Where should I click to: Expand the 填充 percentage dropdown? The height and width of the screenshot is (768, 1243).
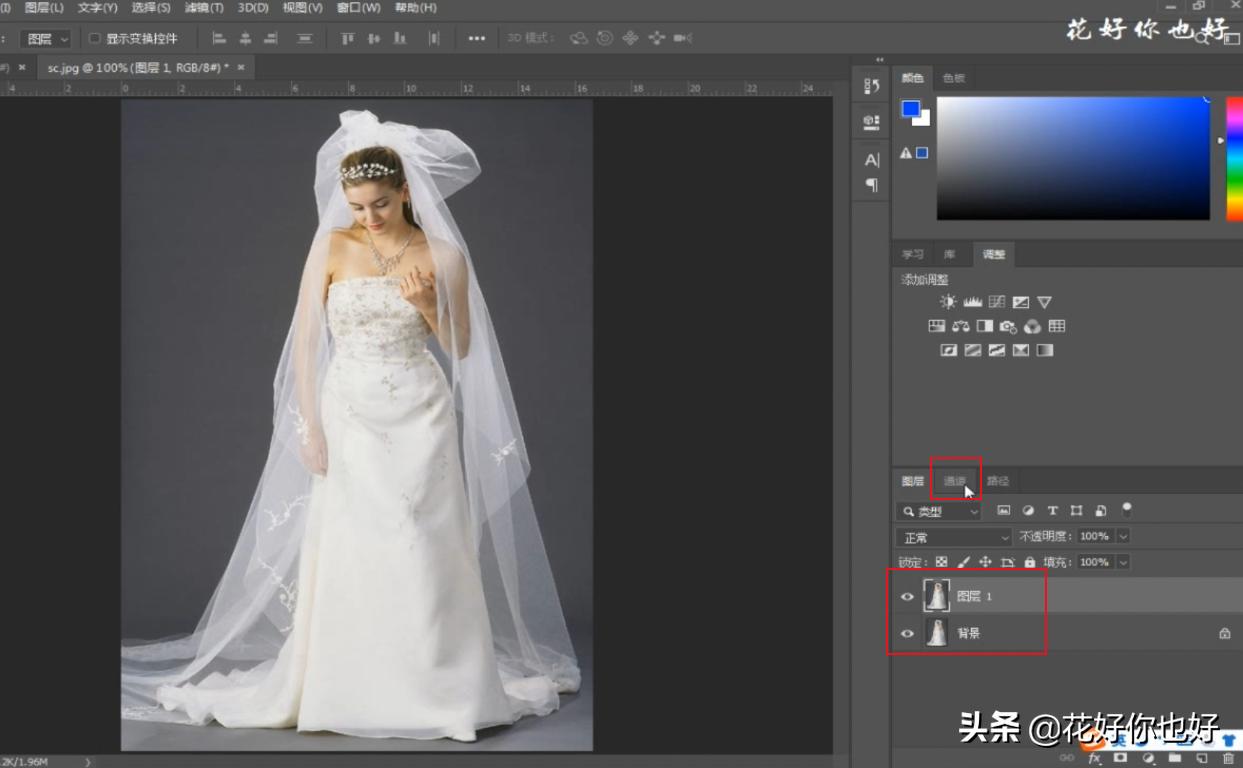1122,562
